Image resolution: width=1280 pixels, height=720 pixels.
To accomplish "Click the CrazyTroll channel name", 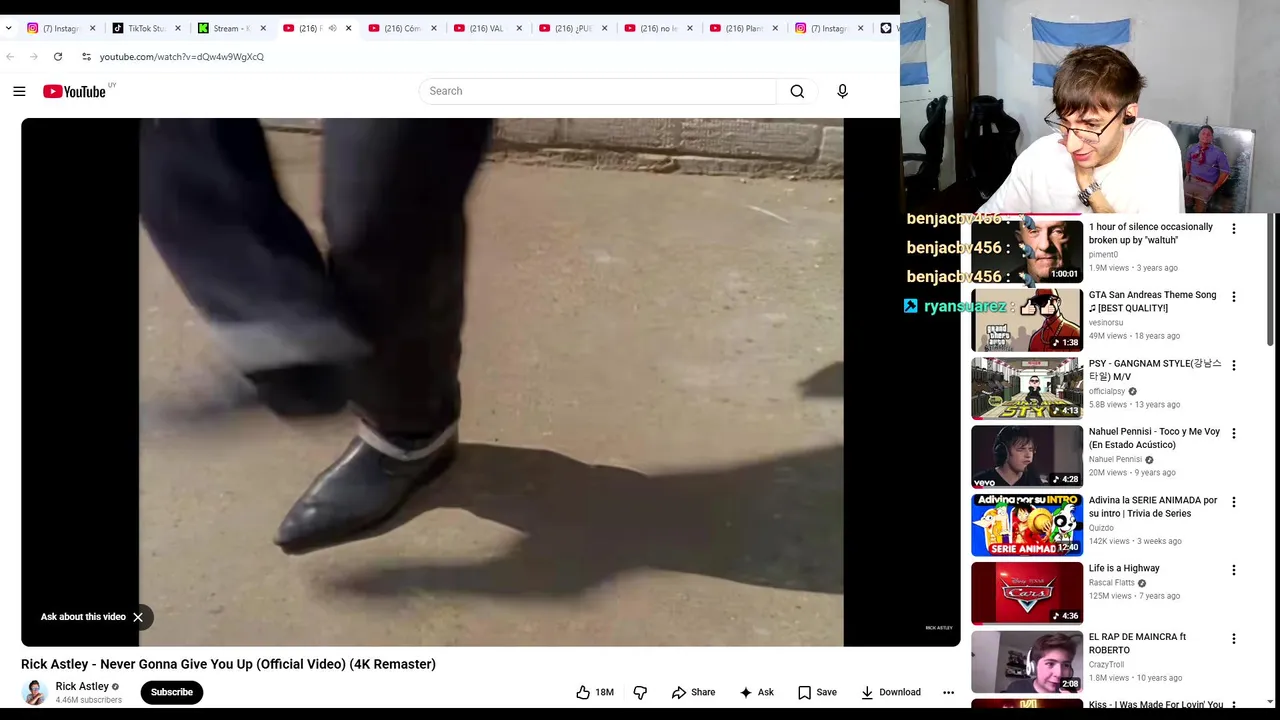I will click(x=1107, y=664).
